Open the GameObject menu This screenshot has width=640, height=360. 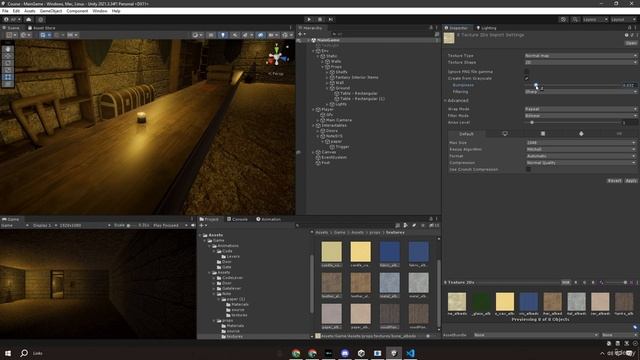click(51, 11)
